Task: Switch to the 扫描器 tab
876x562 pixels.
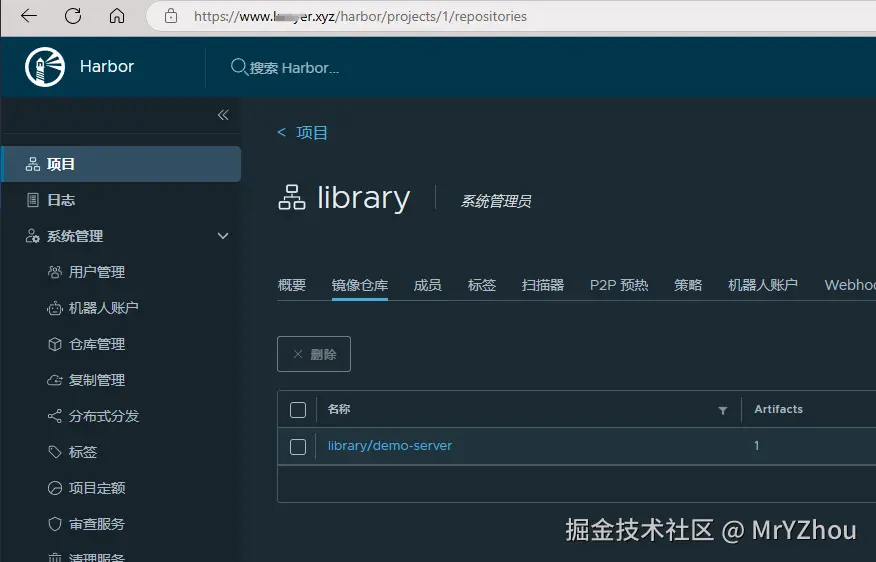Action: (542, 285)
